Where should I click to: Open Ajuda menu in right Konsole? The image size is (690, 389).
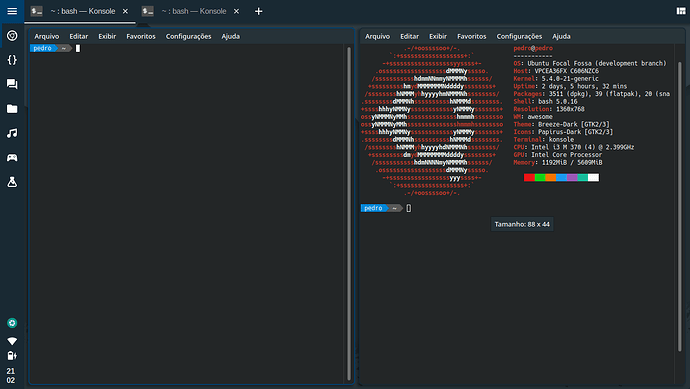pyautogui.click(x=562, y=37)
